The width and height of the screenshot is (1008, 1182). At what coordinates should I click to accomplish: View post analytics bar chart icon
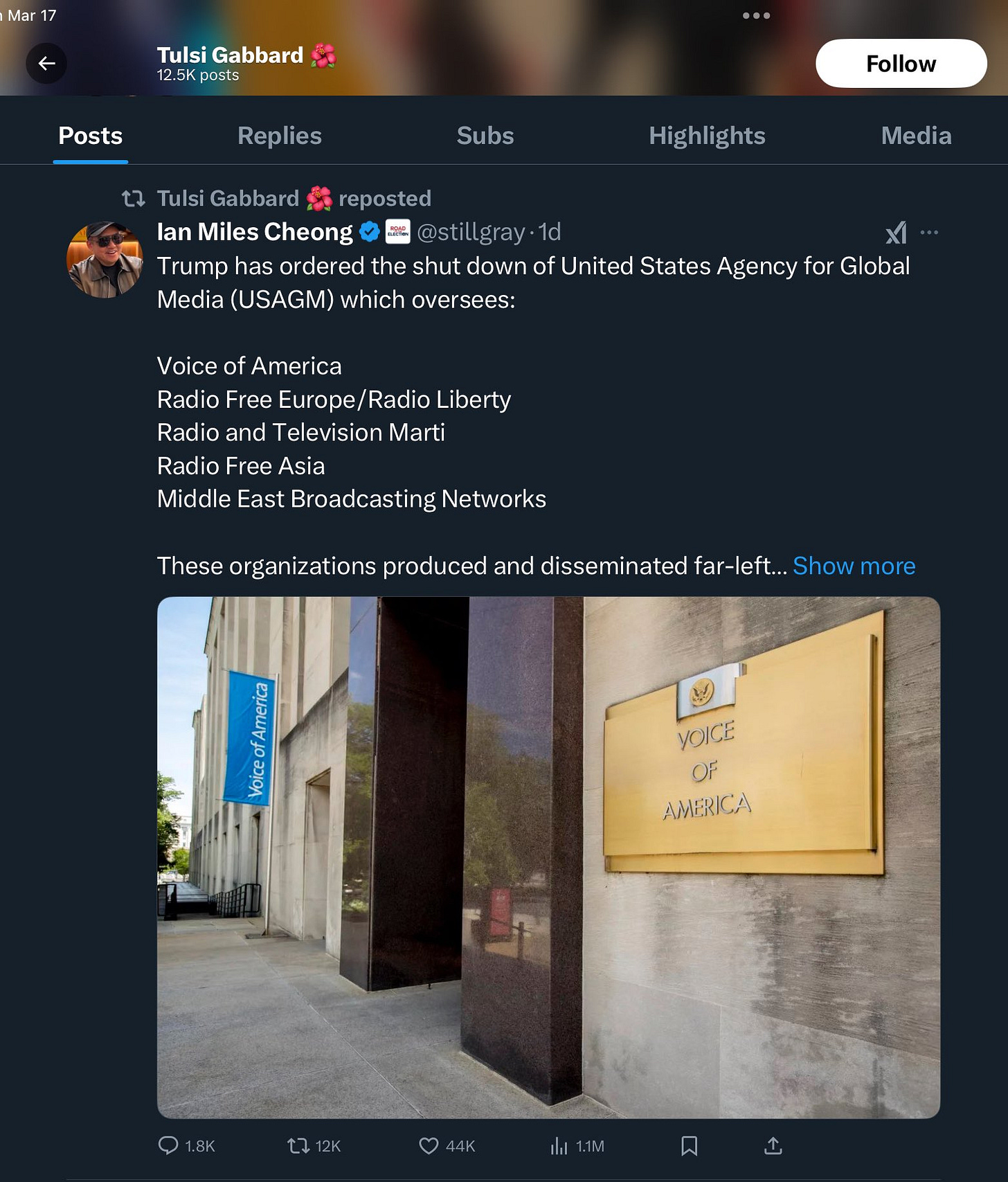coord(559,1145)
